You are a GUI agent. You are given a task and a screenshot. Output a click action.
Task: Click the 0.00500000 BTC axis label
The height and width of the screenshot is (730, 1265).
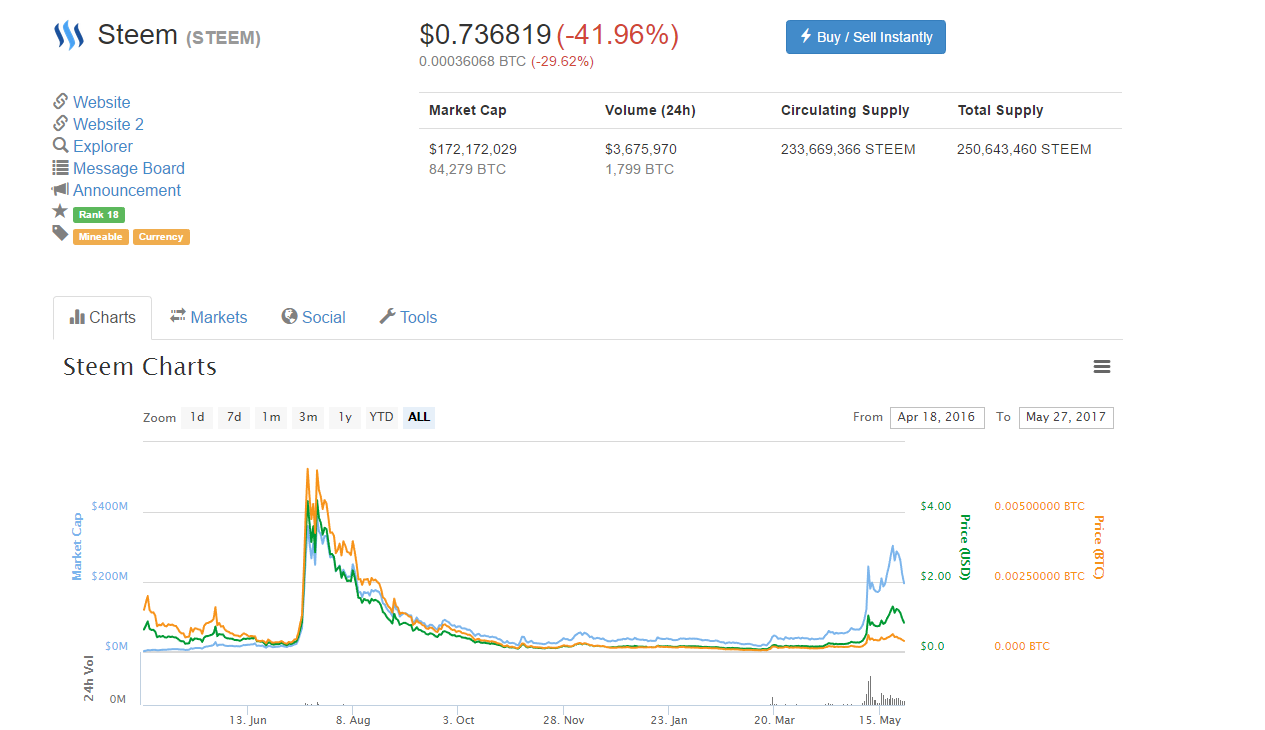(x=1039, y=506)
